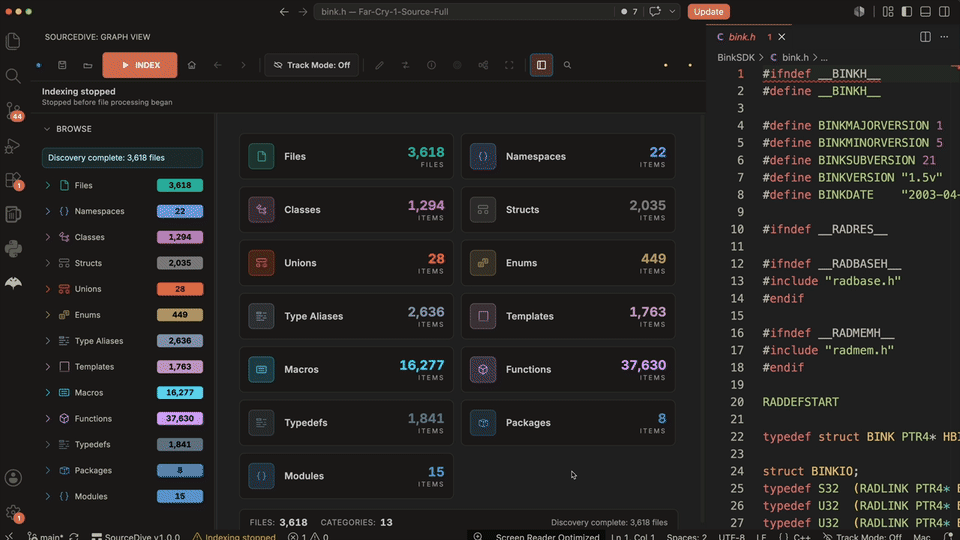Toggle Track Mode Off button
The height and width of the screenshot is (540, 960).
point(312,65)
